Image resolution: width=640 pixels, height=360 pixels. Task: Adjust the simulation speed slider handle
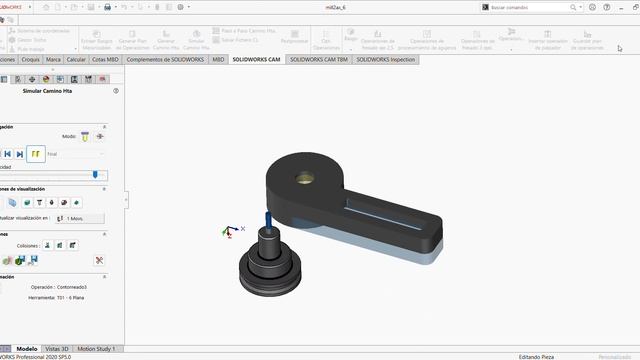(95, 175)
